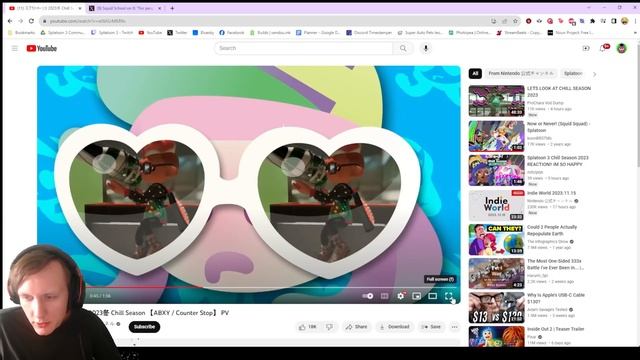Switch to the YouTube browser tab
The width and height of the screenshot is (640, 360).
pos(45,8)
